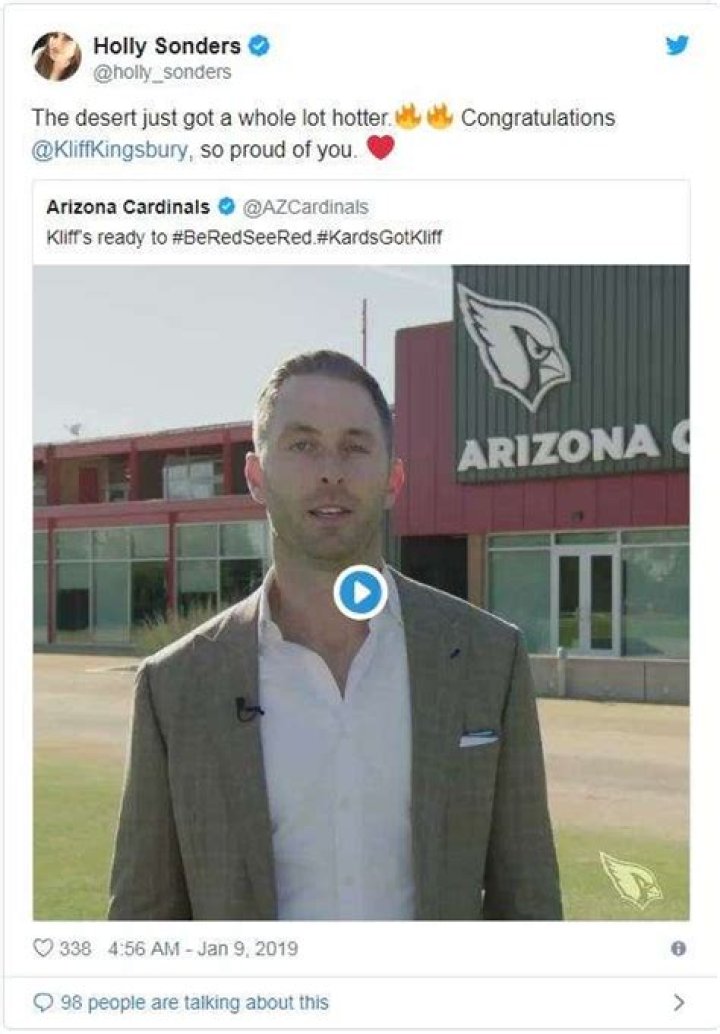Open '98 people are talking about this'
The width and height of the screenshot is (720, 1034).
click(x=195, y=1002)
